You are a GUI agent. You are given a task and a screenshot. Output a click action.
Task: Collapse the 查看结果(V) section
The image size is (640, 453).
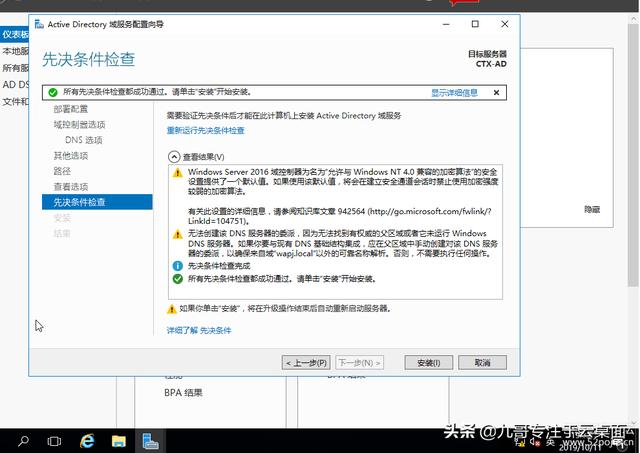tap(174, 157)
